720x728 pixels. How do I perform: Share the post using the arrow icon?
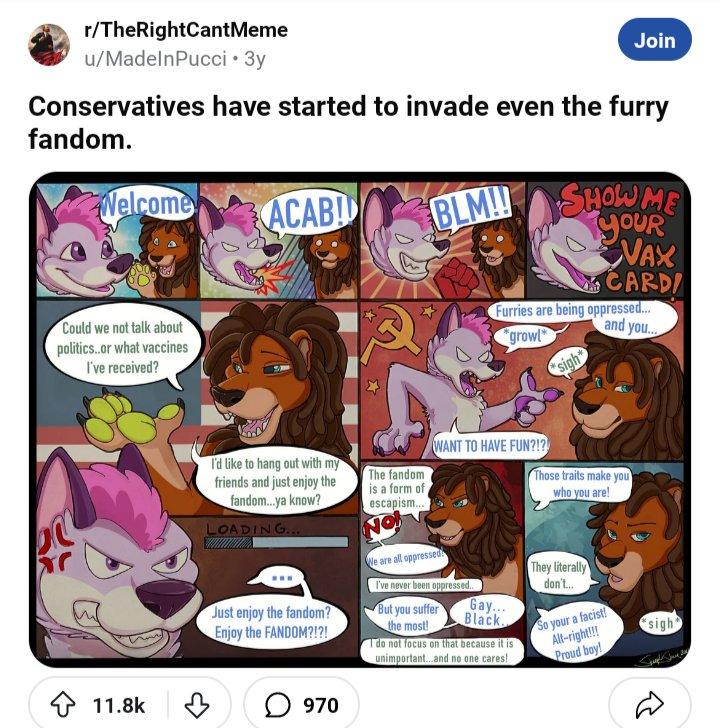coord(651,705)
